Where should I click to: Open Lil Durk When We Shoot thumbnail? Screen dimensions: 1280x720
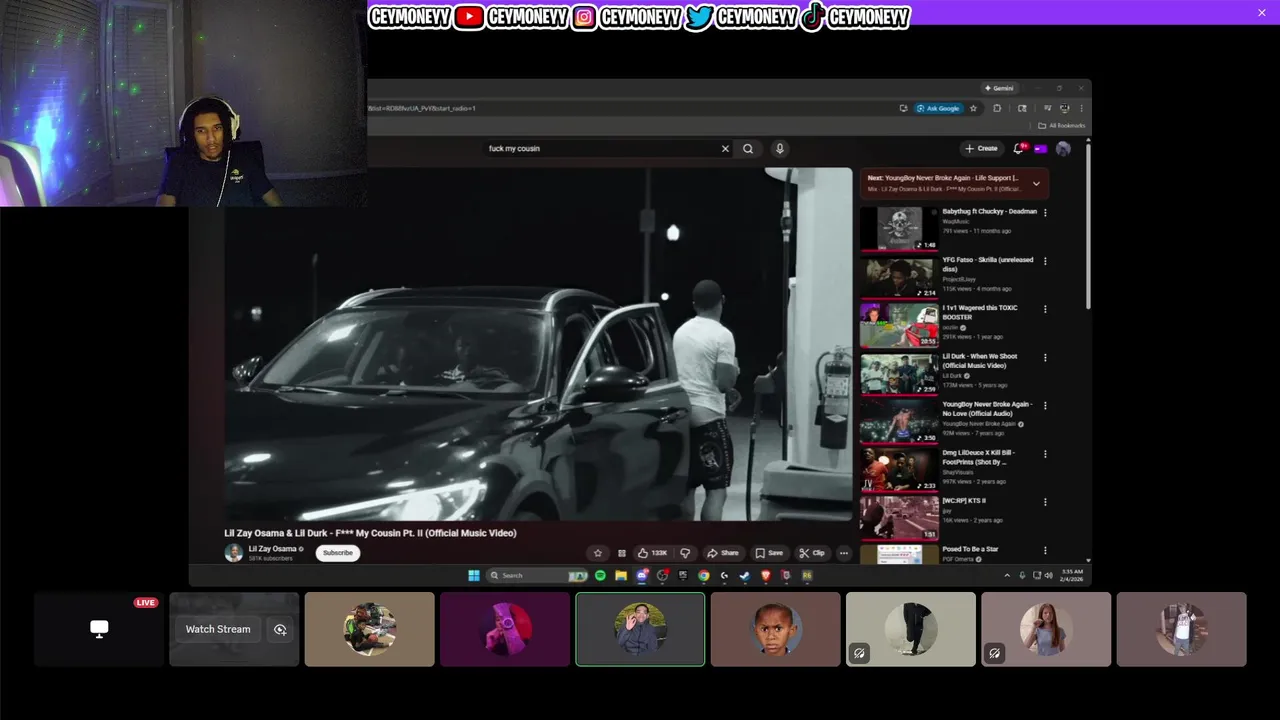(x=899, y=373)
